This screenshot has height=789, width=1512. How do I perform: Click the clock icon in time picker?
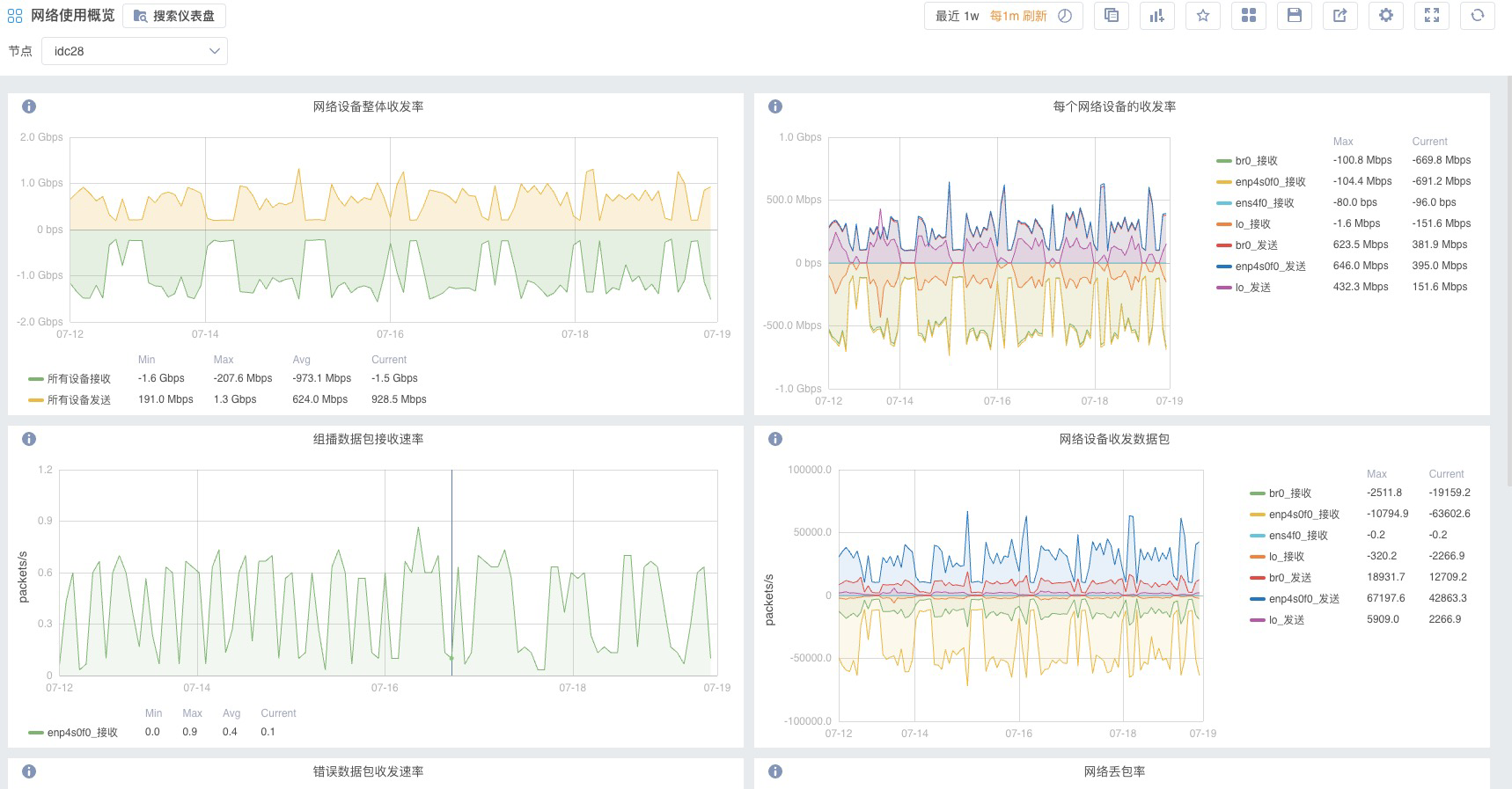pyautogui.click(x=1065, y=16)
